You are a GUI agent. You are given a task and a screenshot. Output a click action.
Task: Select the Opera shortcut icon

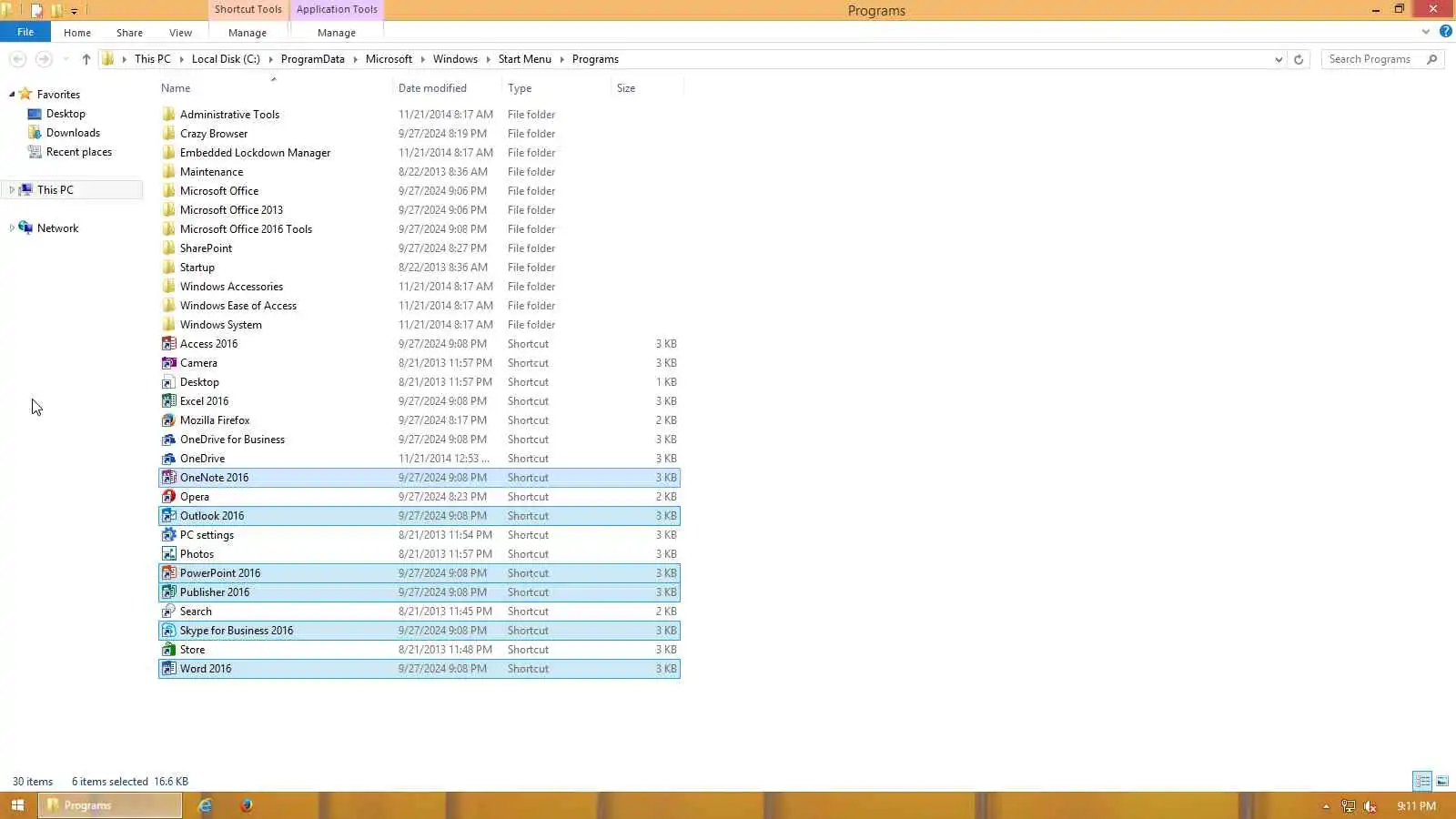(168, 497)
